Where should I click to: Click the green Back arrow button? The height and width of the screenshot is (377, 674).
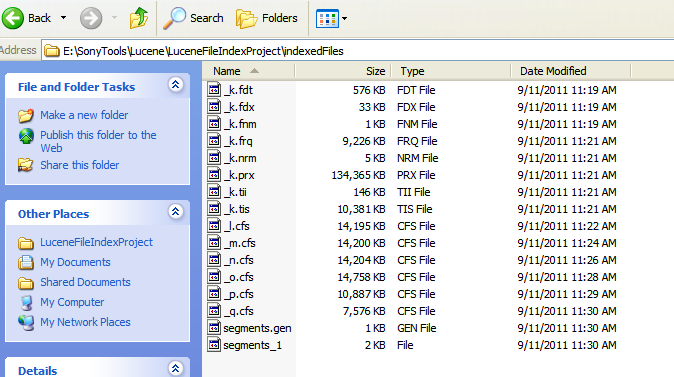pos(13,18)
